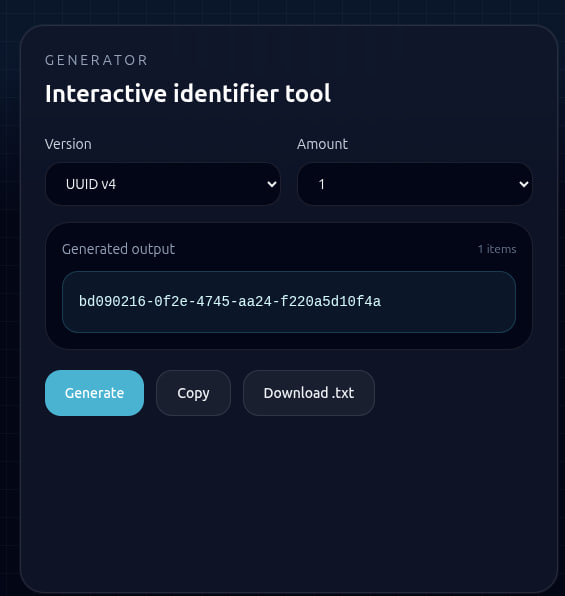The image size is (565, 596).
Task: Click the 'Interactive identifier tool' heading
Action: [188, 94]
